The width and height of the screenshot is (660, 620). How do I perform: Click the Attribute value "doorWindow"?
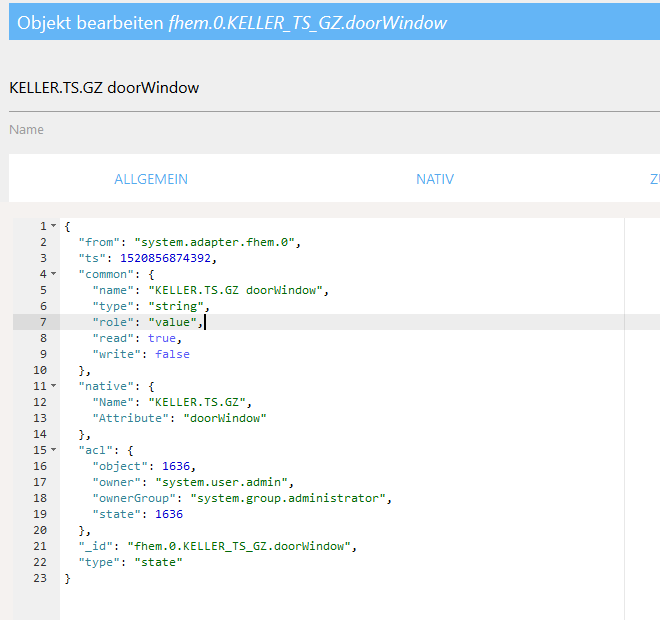pos(225,418)
